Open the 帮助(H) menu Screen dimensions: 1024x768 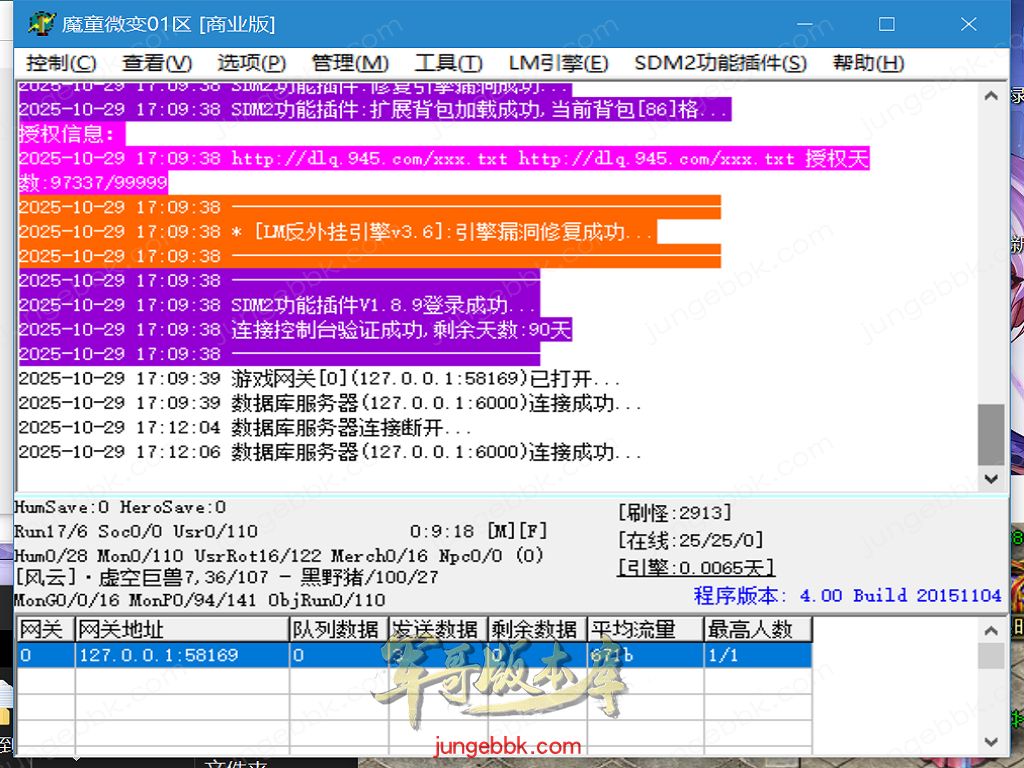coord(868,63)
